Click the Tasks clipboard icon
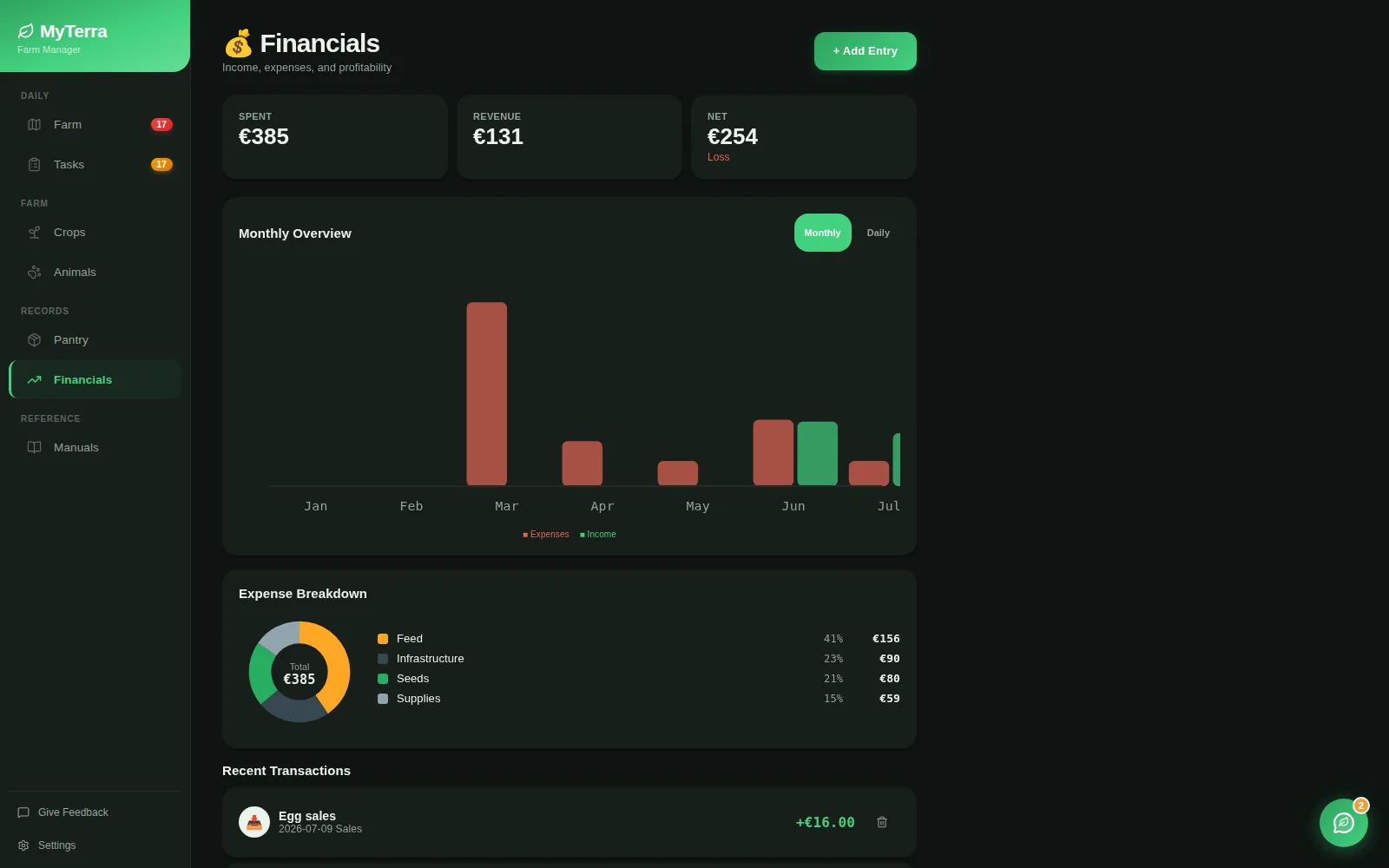Screen dimensions: 1389x868 [x=35, y=165]
